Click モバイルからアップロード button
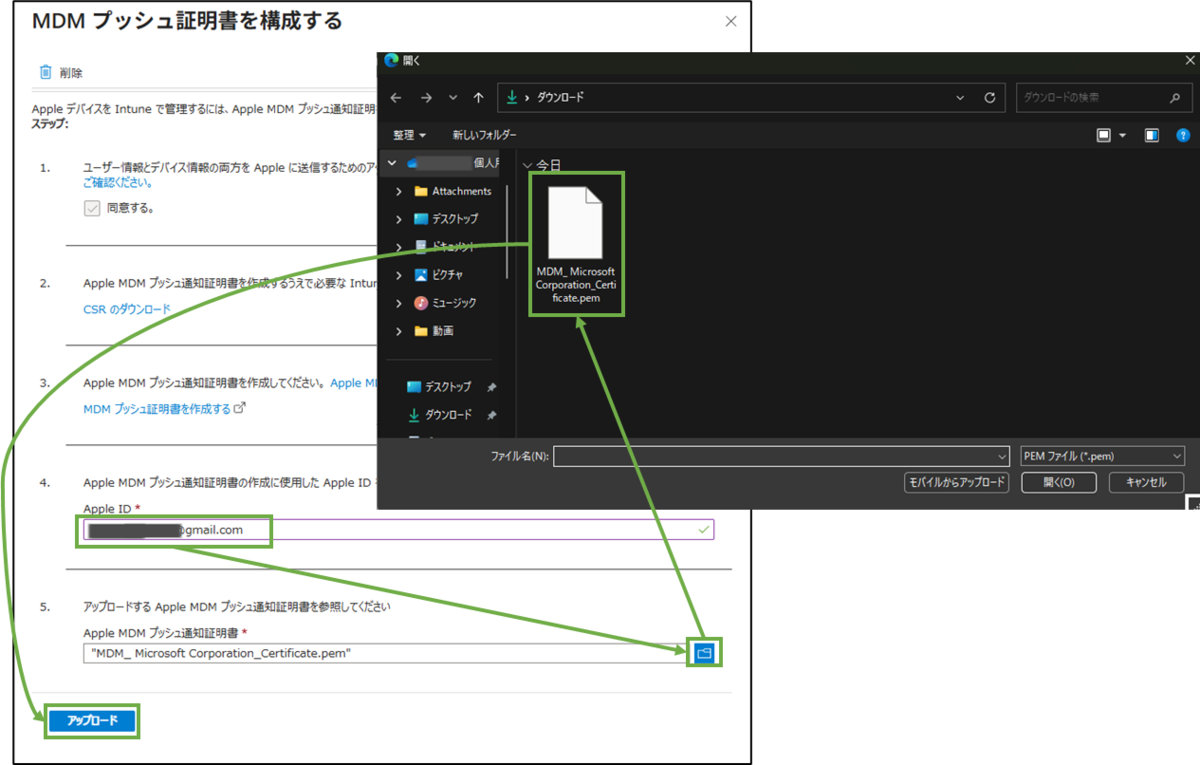 coord(956,482)
